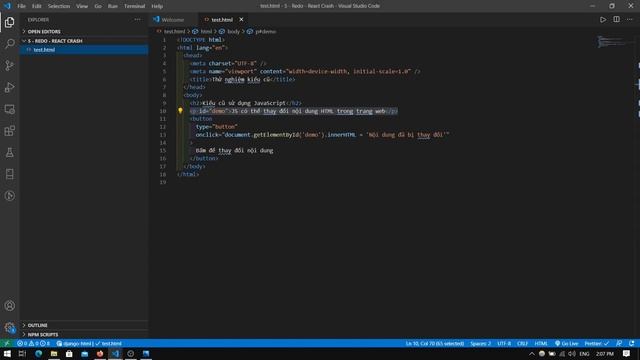Click the CRLF end-of-line setting
The height and width of the screenshot is (360, 640).
(522, 343)
